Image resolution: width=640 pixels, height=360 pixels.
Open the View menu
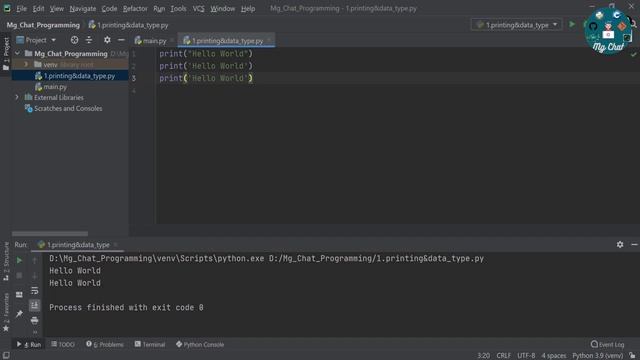click(56, 9)
